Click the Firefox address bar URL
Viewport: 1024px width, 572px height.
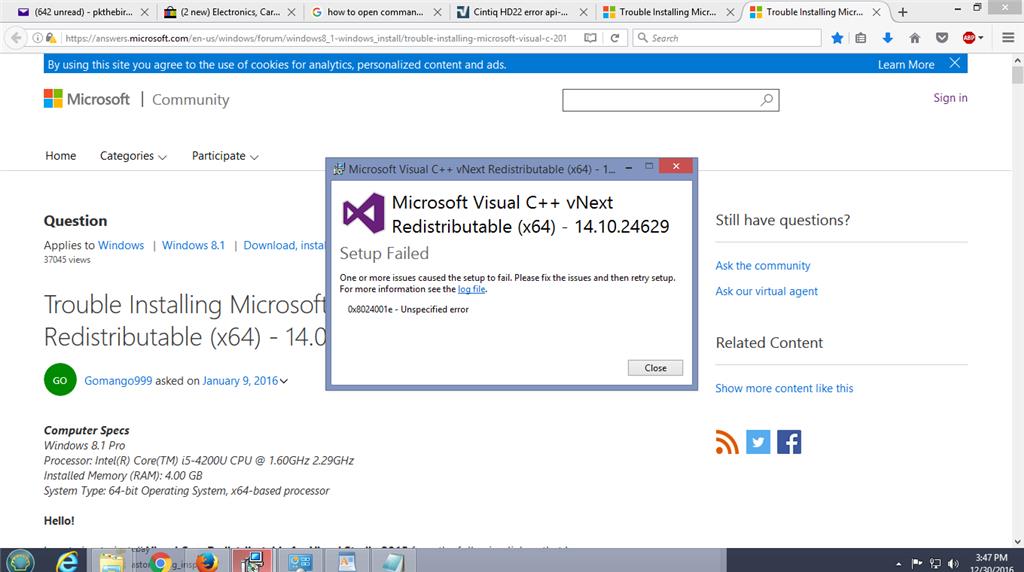[x=316, y=38]
